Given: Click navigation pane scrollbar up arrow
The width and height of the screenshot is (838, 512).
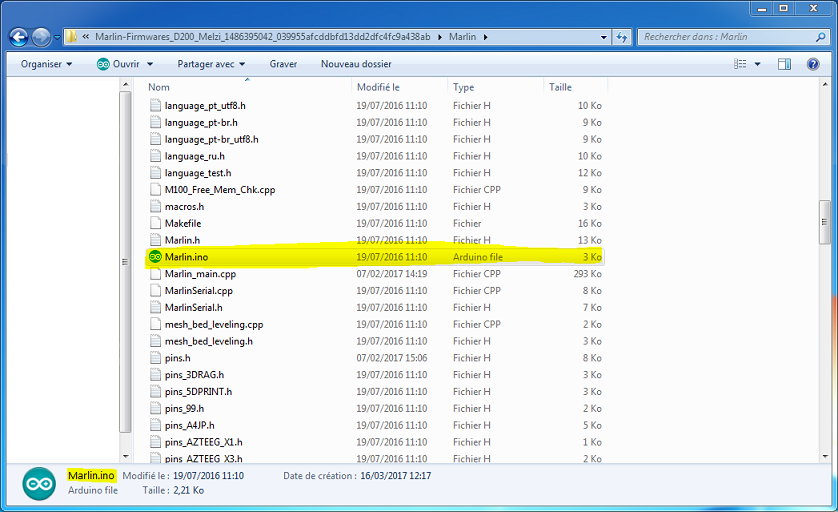Looking at the screenshot, I should pyautogui.click(x=126, y=84).
